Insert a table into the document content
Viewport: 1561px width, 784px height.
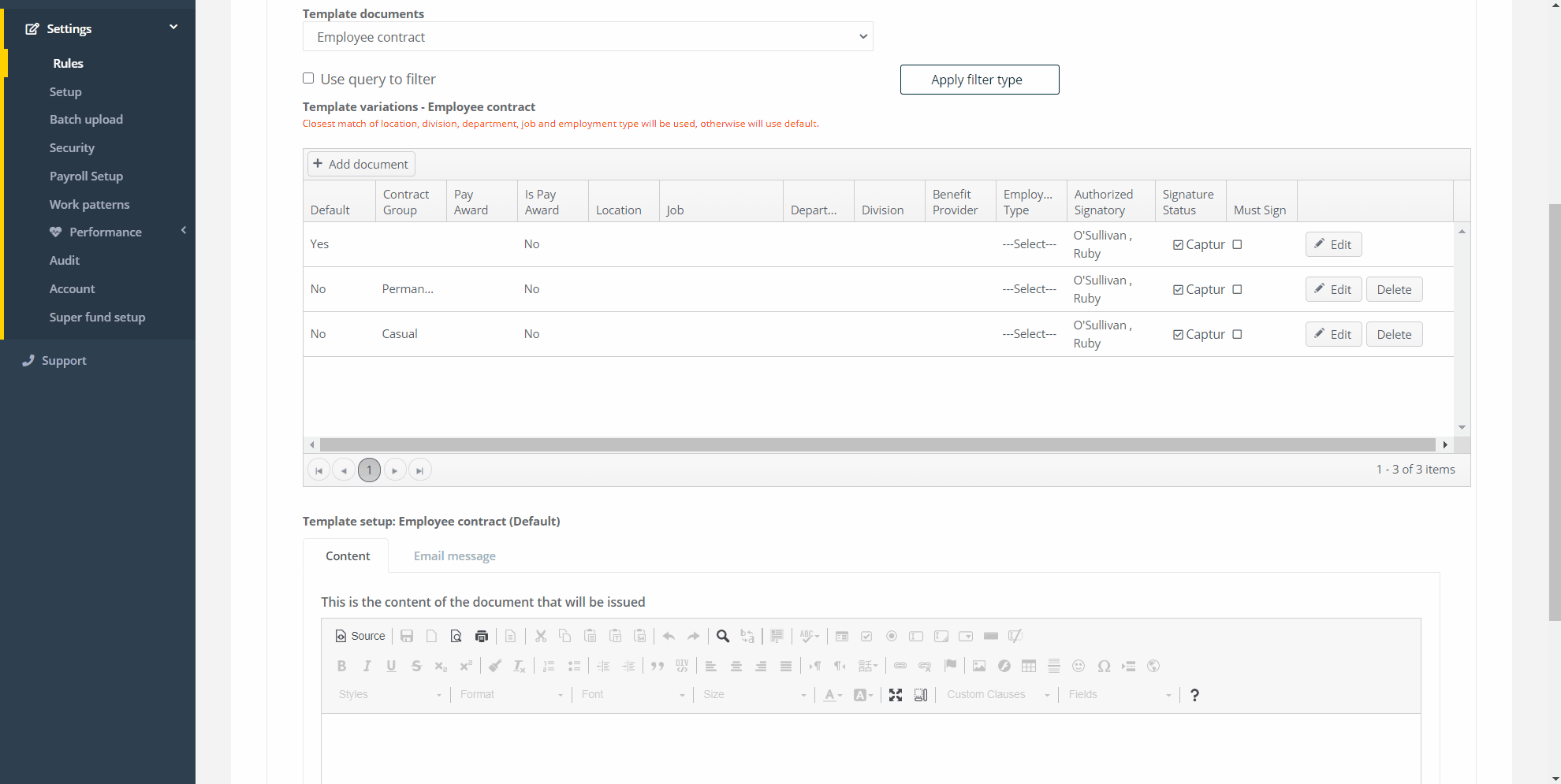(1028, 666)
